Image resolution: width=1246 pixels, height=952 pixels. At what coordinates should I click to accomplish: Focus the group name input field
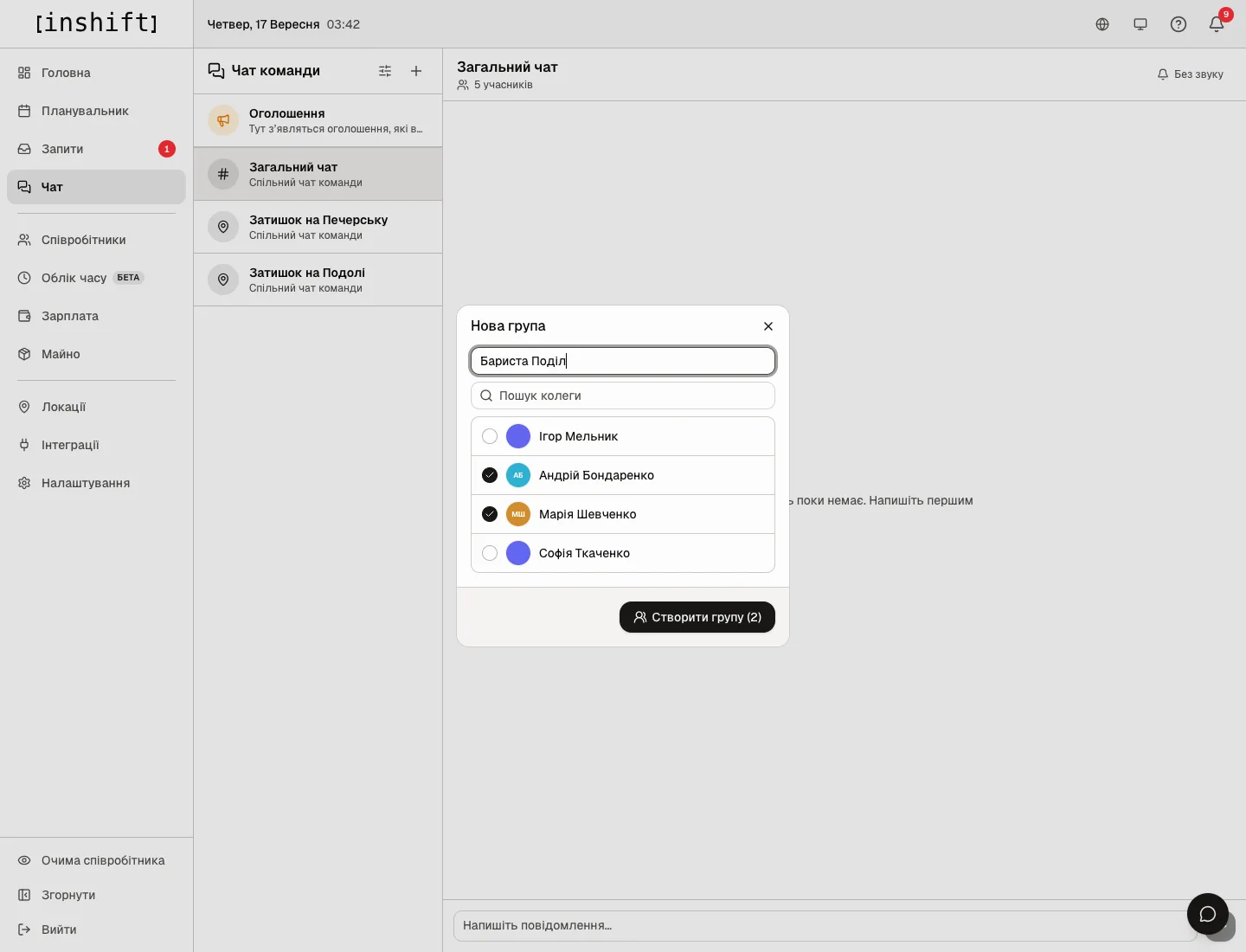click(x=623, y=361)
